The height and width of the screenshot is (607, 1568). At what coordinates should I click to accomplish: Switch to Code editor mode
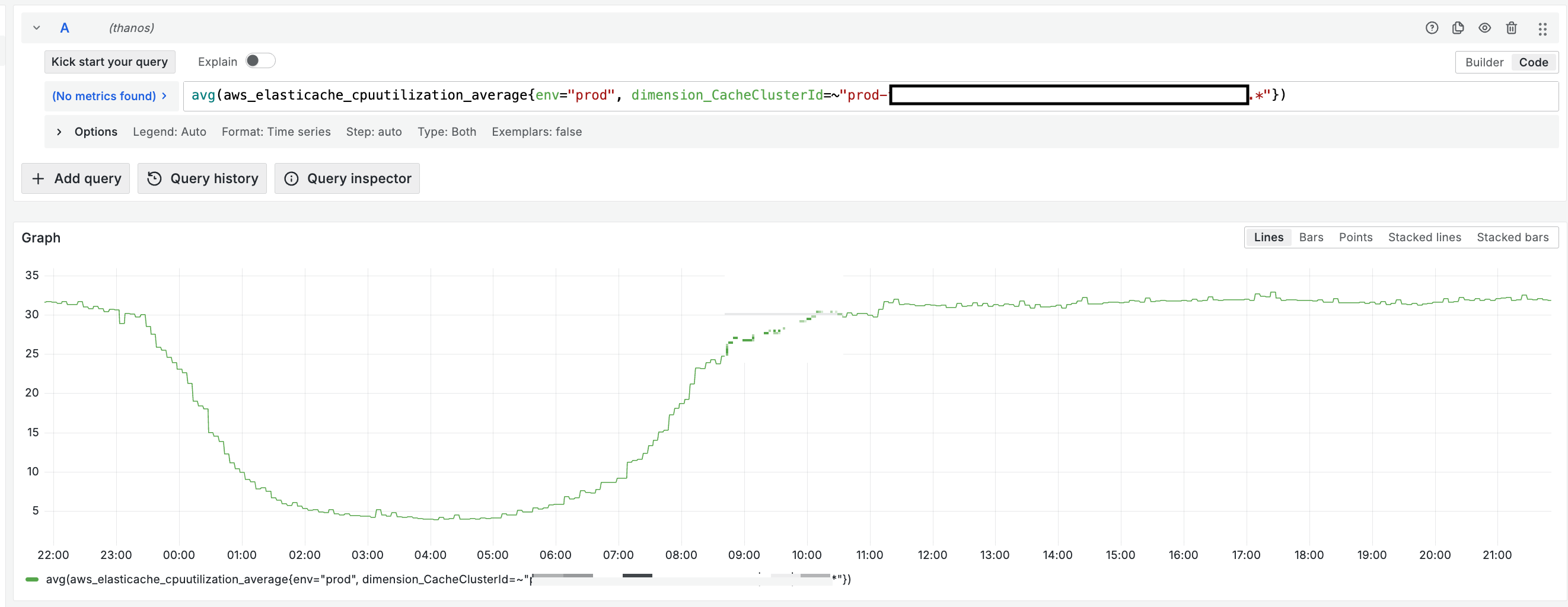coord(1533,62)
